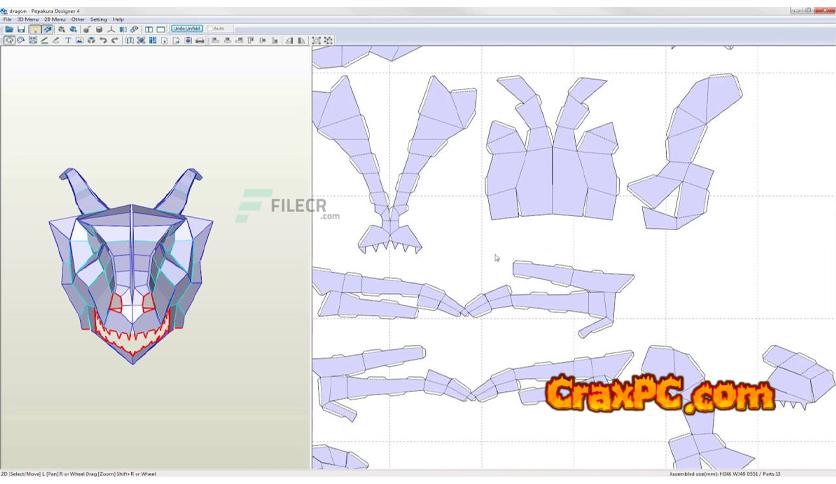Click the rightmost dotted-square icon in toolbar
836x484 pixels.
point(328,40)
